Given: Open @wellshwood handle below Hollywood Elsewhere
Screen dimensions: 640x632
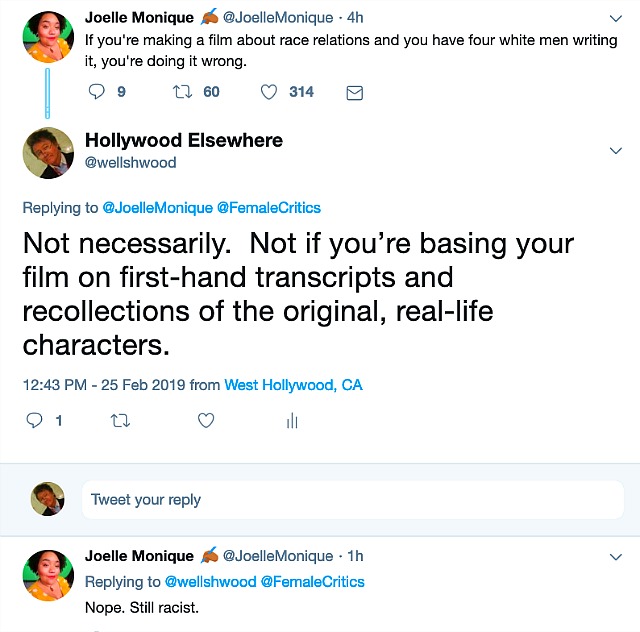Looking at the screenshot, I should point(130,162).
